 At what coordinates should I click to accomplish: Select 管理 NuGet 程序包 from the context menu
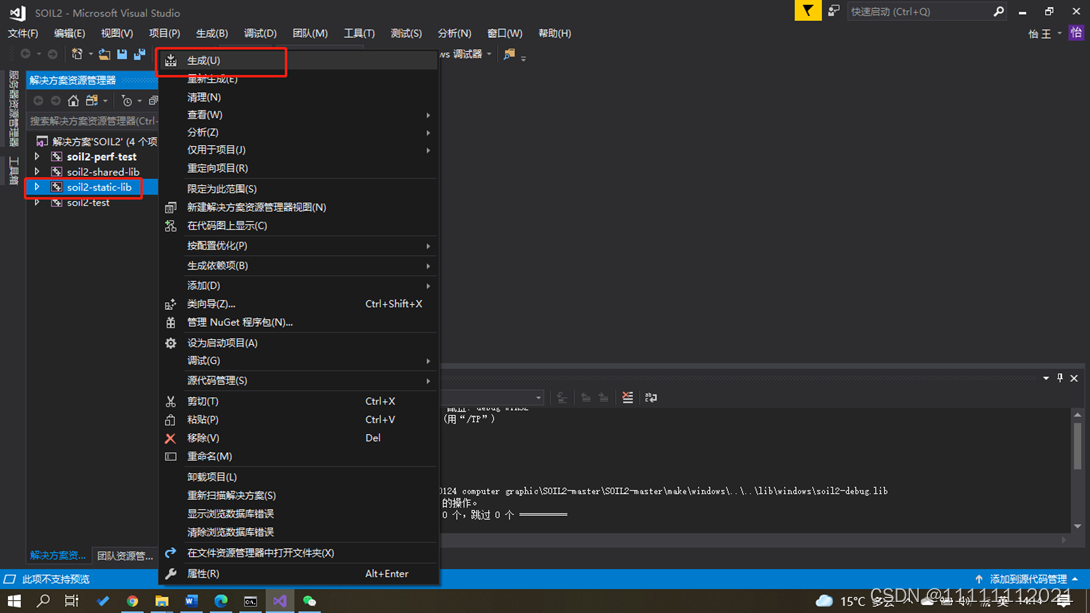click(x=240, y=322)
